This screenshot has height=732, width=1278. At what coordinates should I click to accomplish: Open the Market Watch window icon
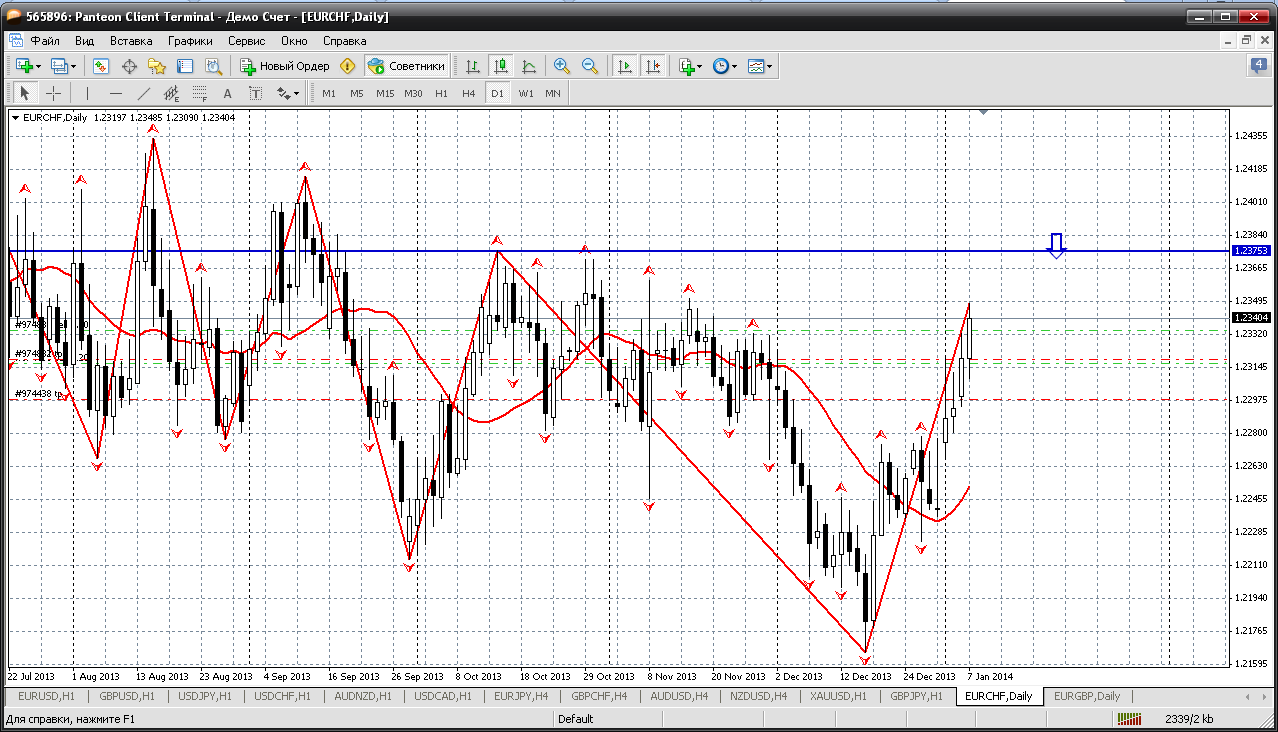[101, 66]
